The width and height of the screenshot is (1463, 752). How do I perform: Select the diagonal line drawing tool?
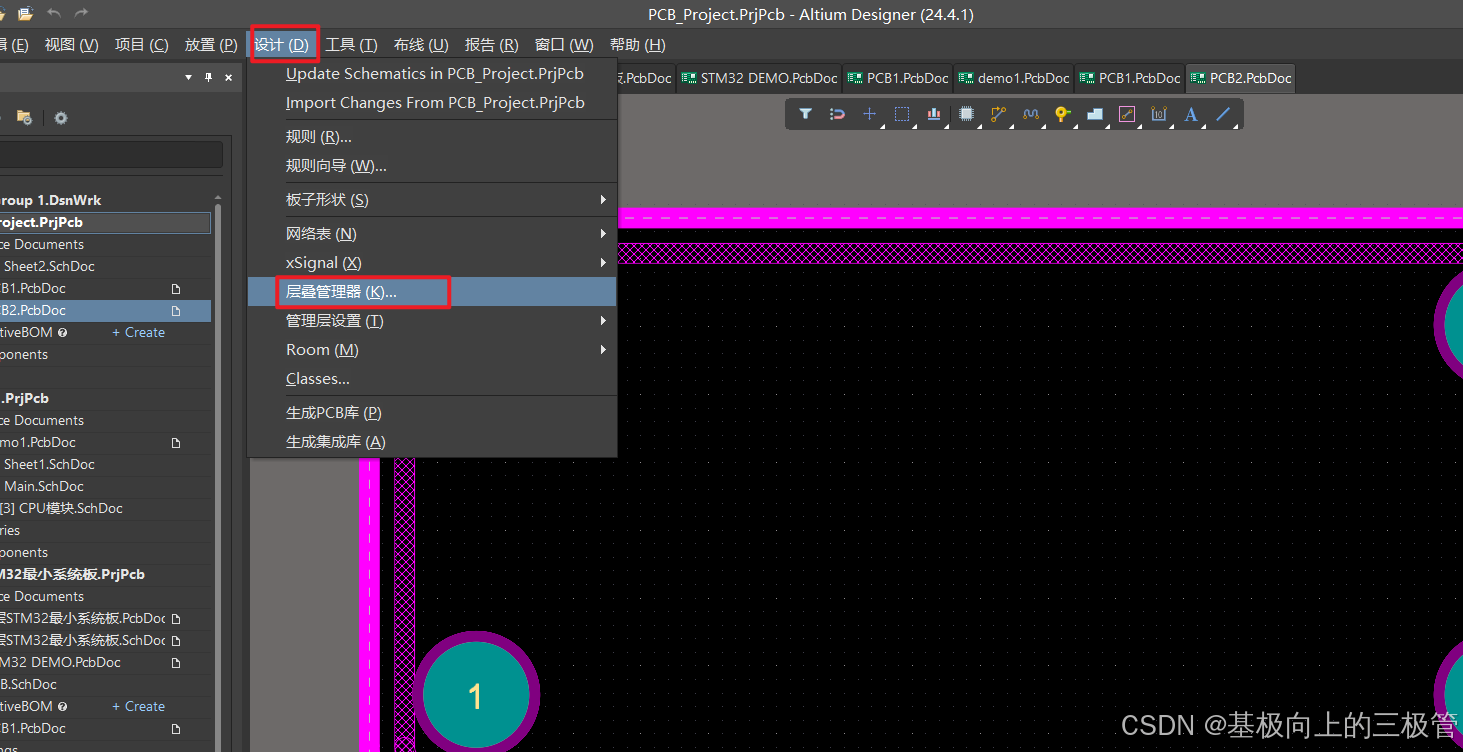click(1223, 114)
